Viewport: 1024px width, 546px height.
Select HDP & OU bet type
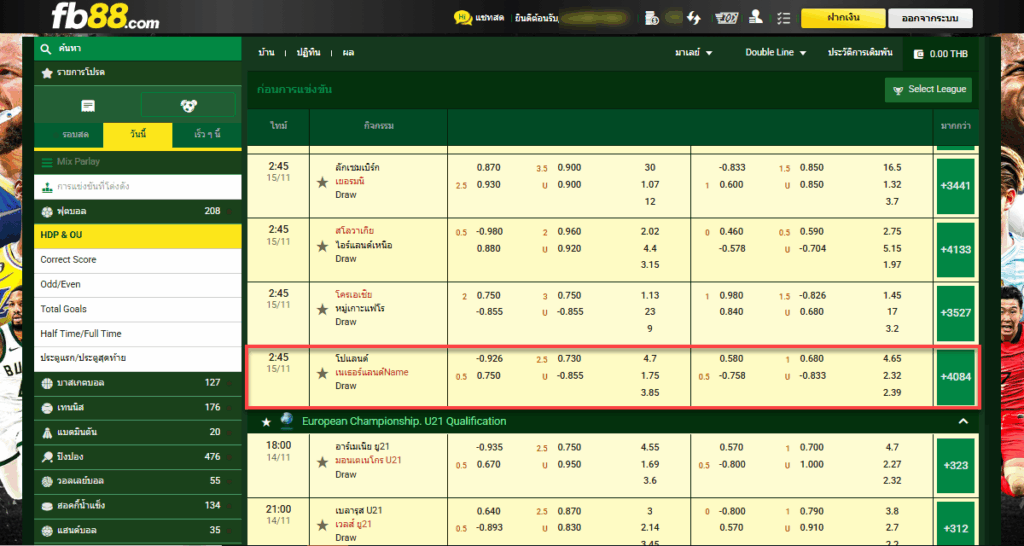click(138, 235)
